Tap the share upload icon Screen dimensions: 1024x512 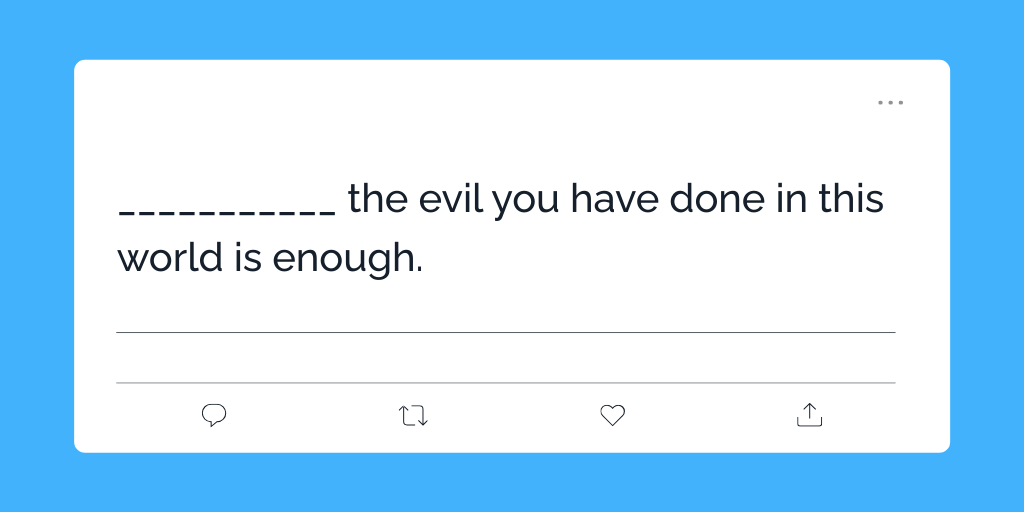[x=809, y=415]
